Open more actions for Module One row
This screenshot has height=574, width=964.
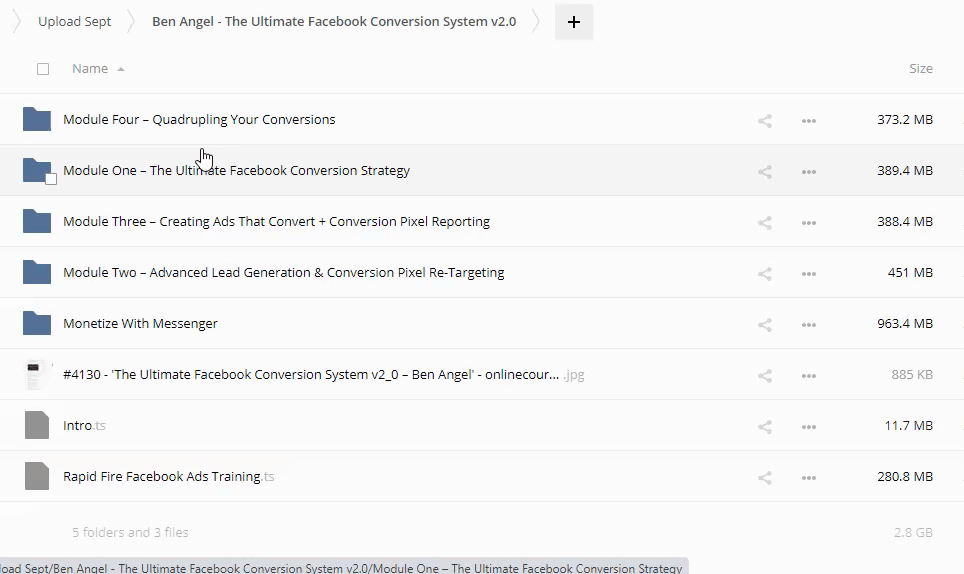[x=809, y=172]
